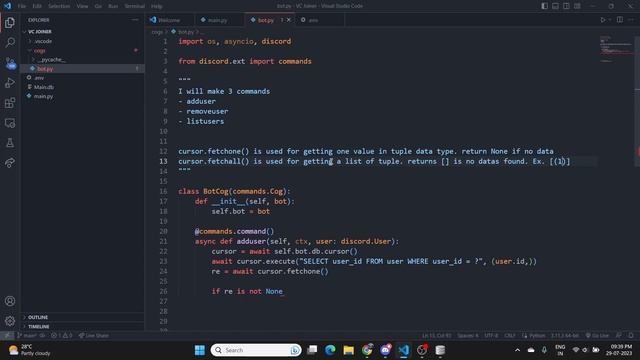Open the Edit menu
The height and width of the screenshot is (360, 640).
click(37, 6)
